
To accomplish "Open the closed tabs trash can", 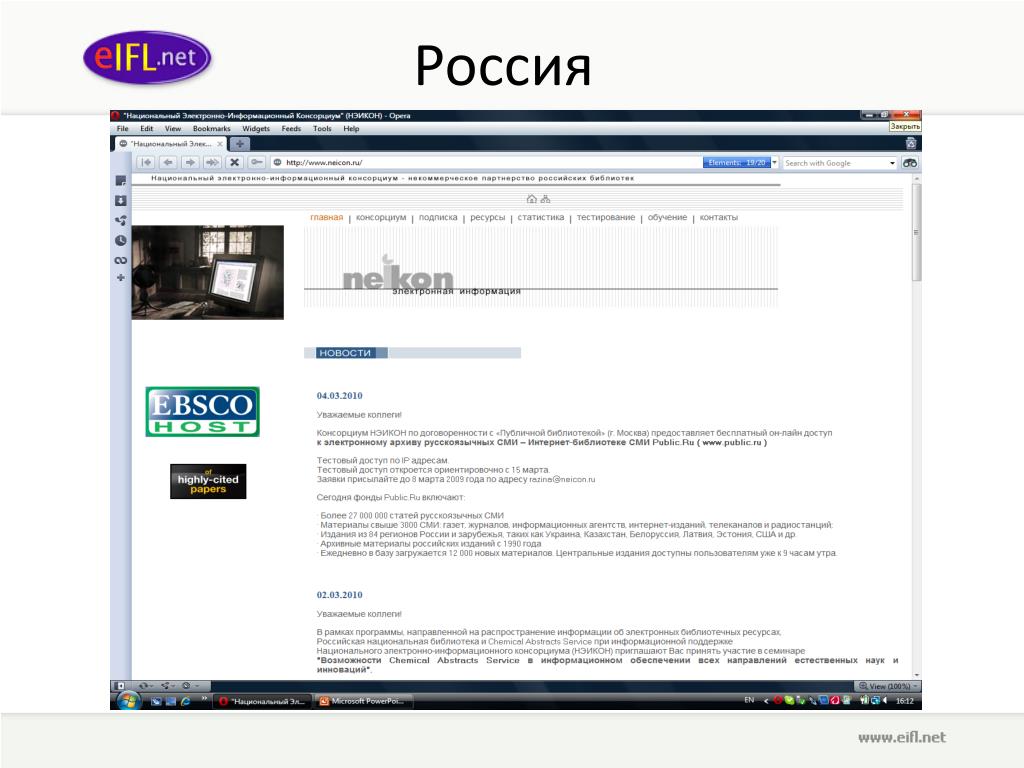I will tap(911, 143).
